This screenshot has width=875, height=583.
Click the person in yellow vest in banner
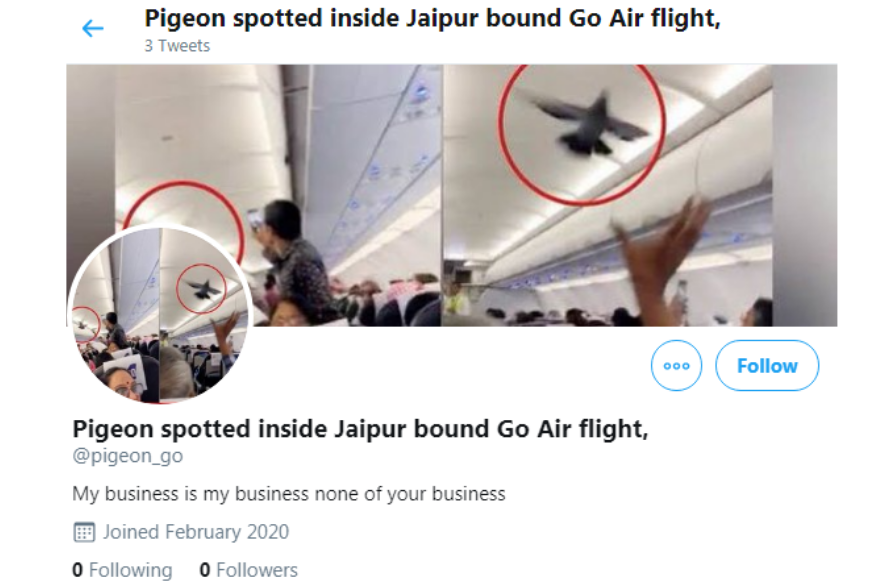coord(456,299)
